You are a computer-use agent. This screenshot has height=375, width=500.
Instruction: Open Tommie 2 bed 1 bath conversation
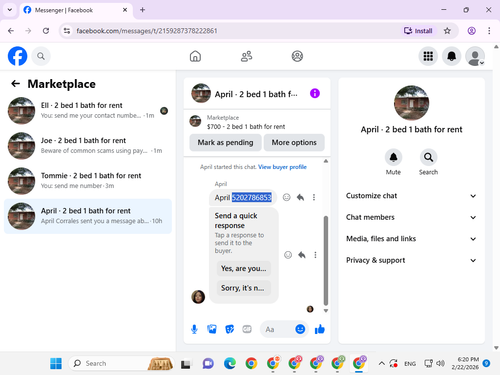(x=88, y=181)
